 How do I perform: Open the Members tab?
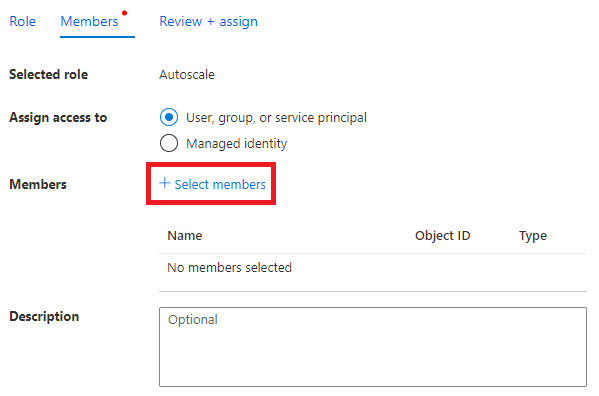click(90, 21)
